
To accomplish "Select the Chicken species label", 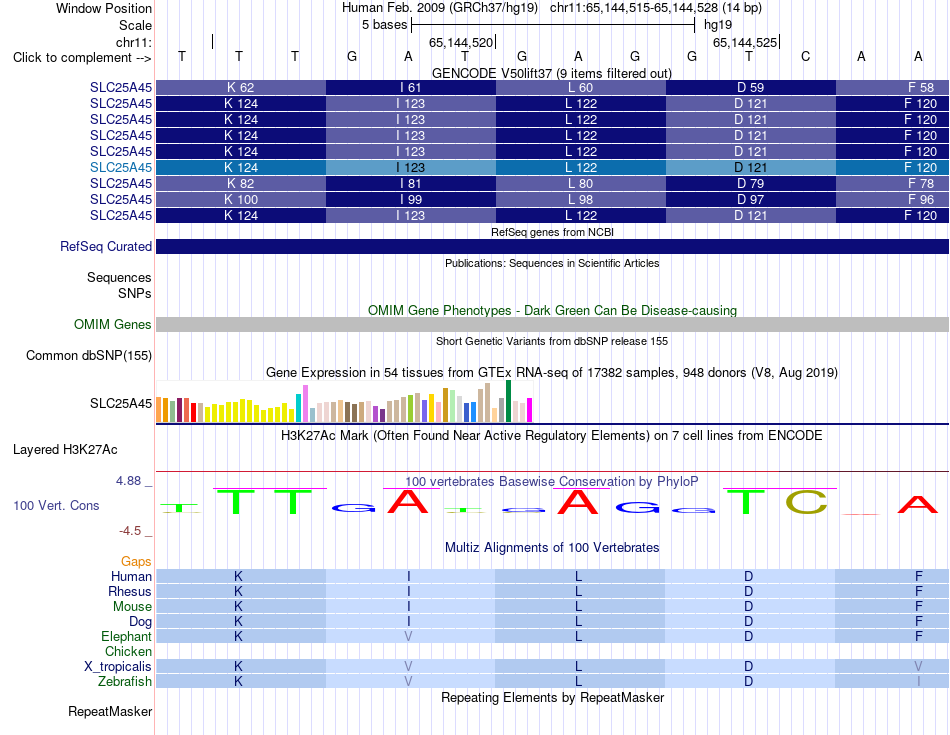I will coord(128,651).
